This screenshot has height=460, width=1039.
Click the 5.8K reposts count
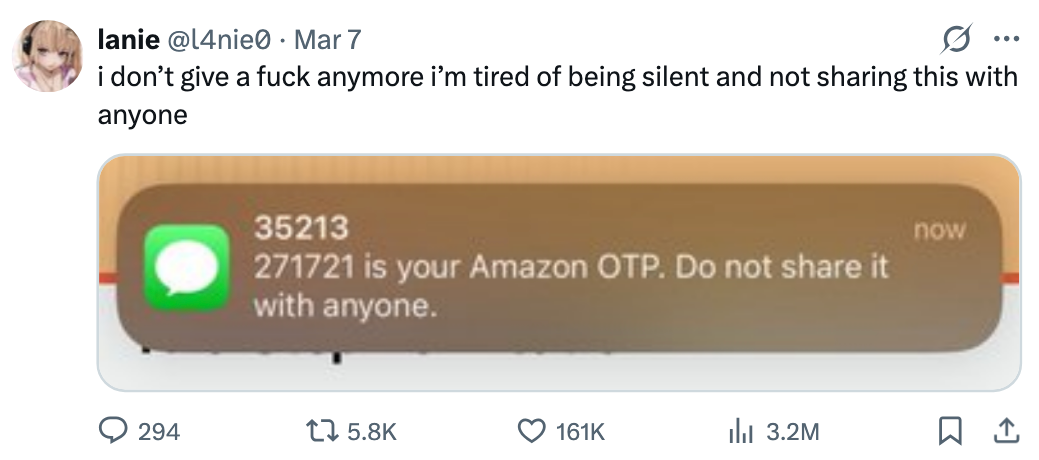pyautogui.click(x=371, y=432)
